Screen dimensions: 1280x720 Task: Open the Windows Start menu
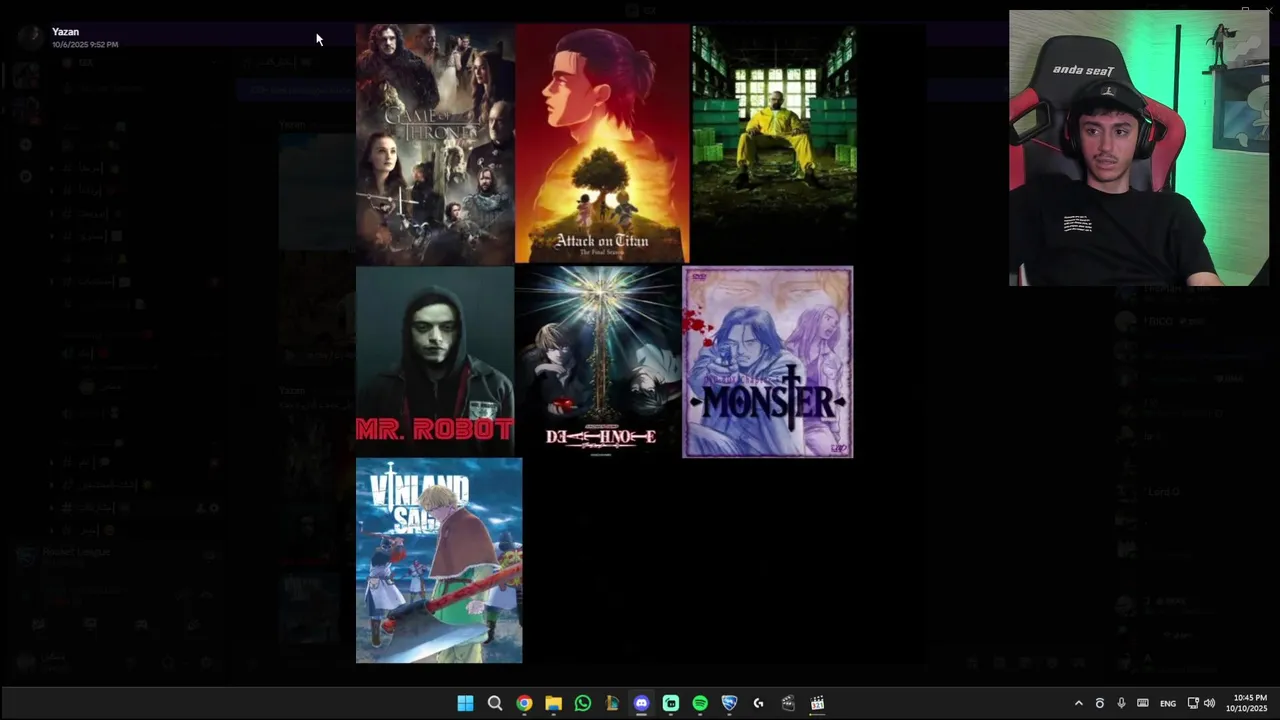(x=465, y=703)
